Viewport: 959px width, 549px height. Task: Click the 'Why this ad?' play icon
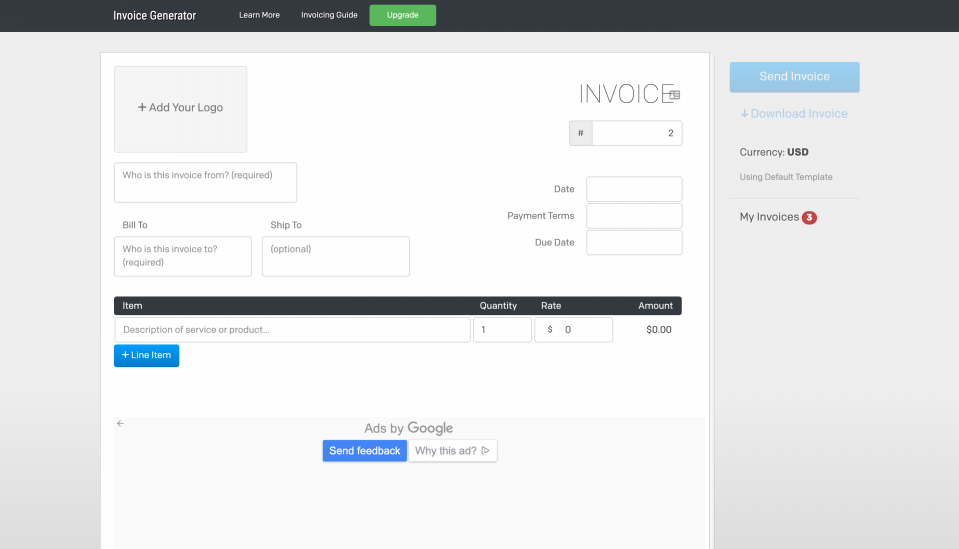(486, 451)
